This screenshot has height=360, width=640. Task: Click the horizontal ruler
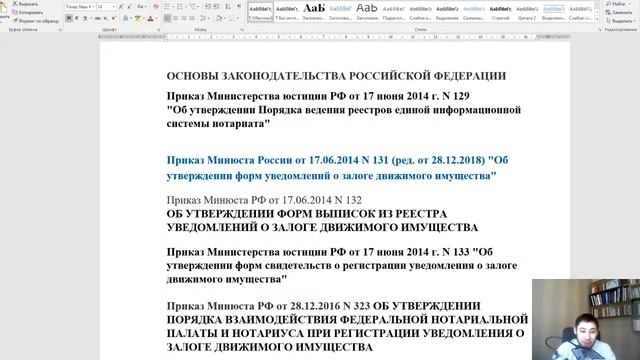click(x=335, y=37)
